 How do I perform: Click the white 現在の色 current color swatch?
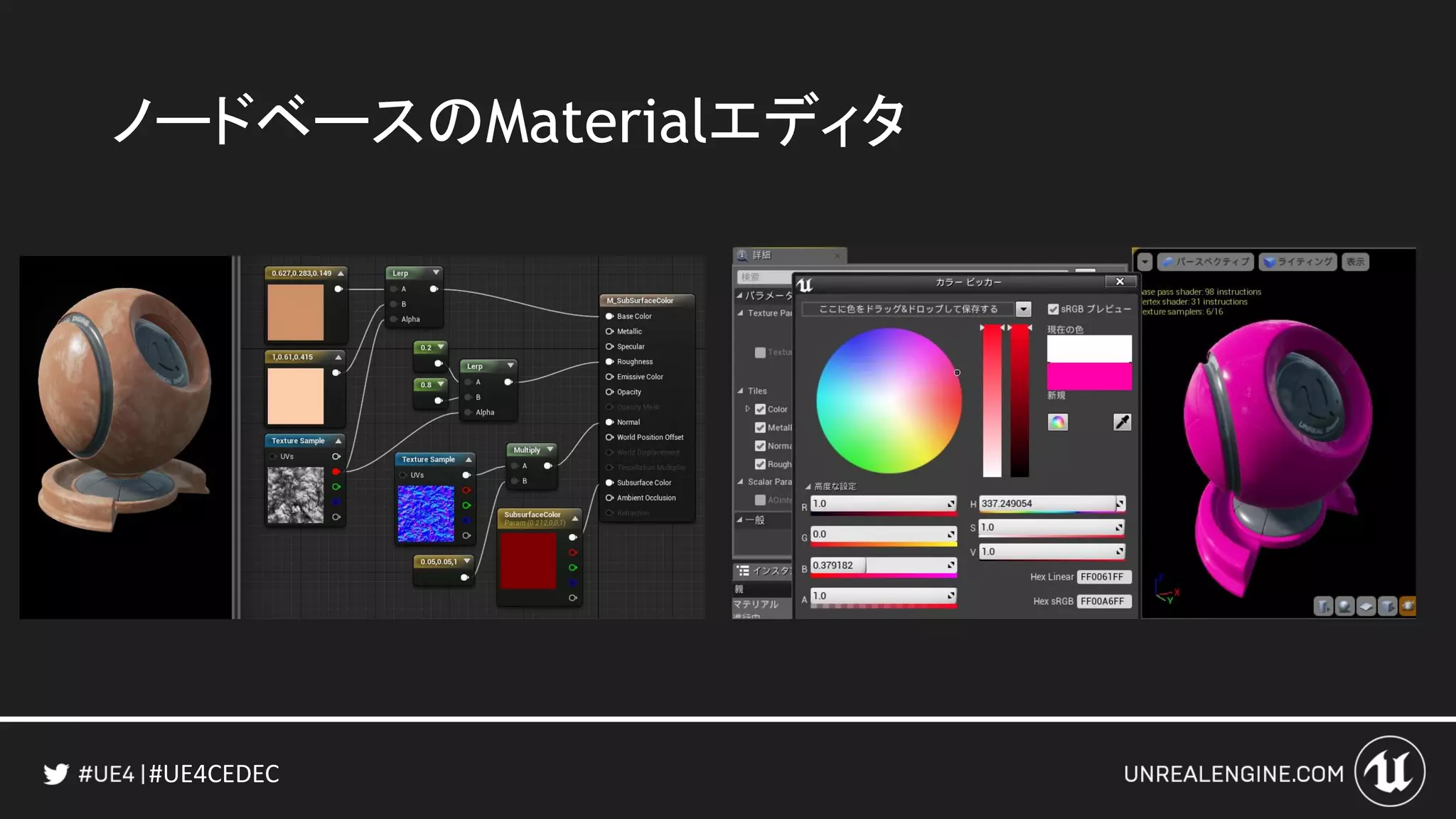click(x=1089, y=349)
